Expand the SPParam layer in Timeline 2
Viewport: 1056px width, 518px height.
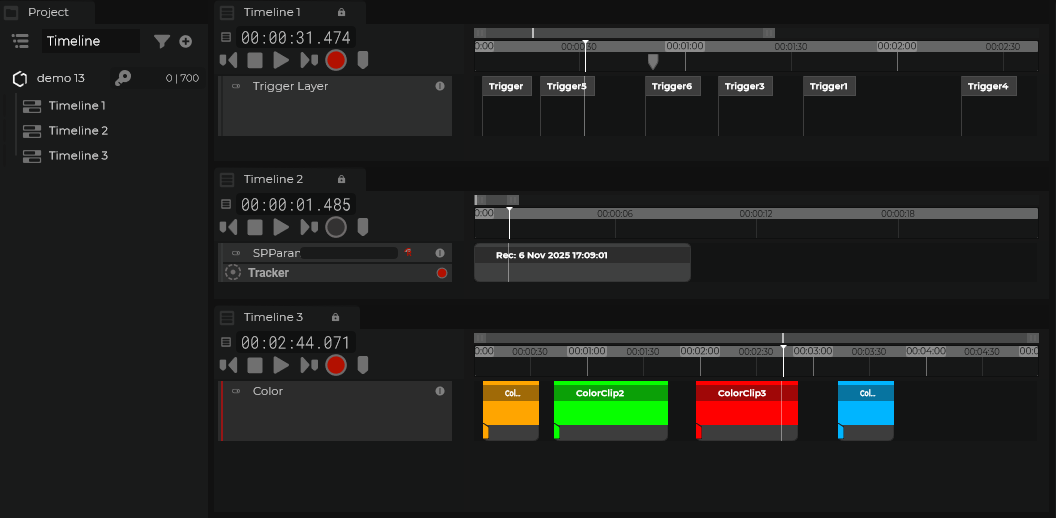236,253
